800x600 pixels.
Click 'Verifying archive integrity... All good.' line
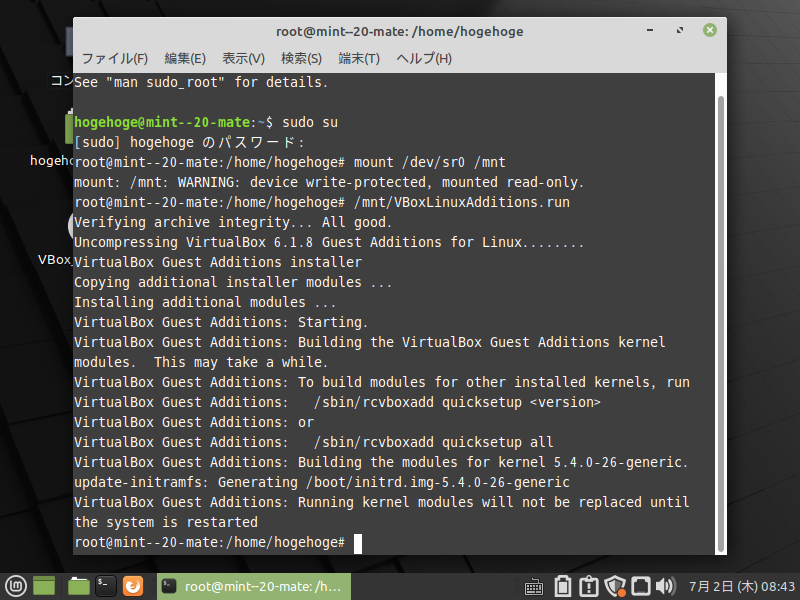coord(233,222)
